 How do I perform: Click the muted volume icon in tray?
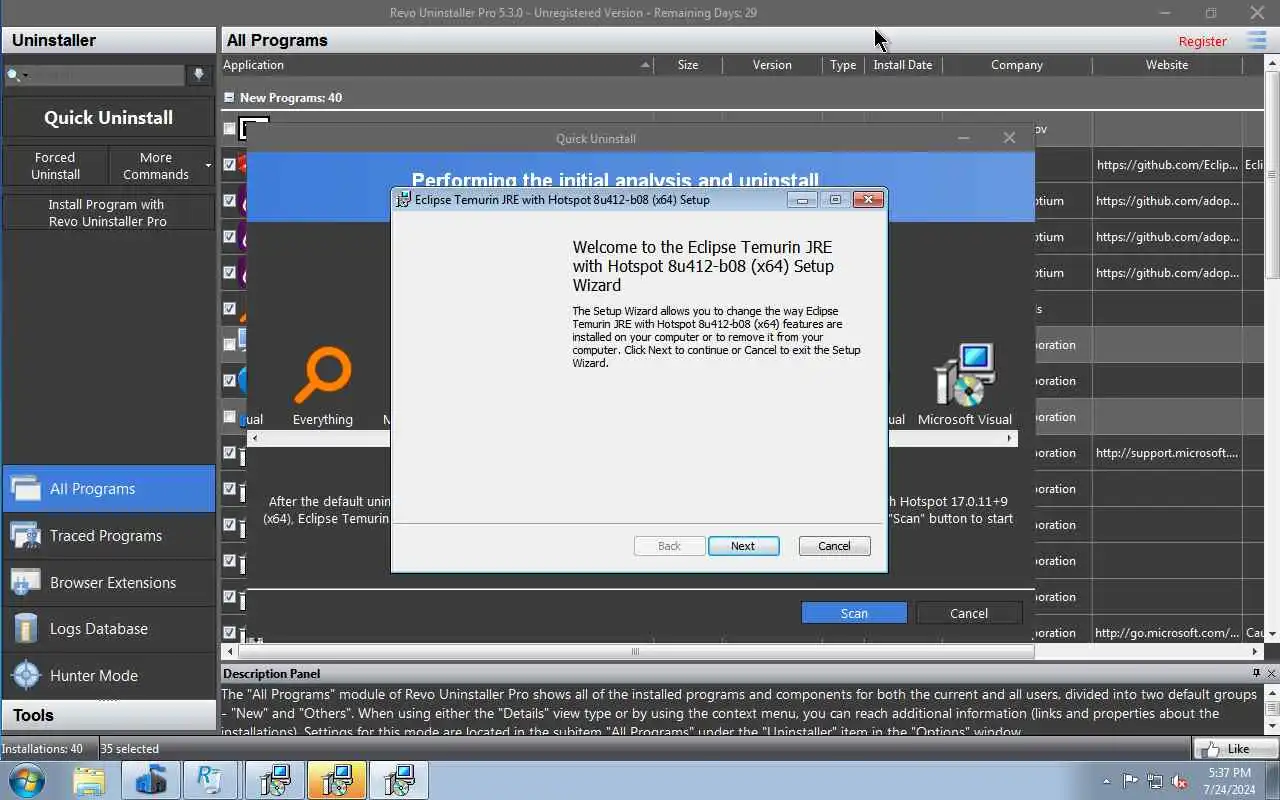1180,781
